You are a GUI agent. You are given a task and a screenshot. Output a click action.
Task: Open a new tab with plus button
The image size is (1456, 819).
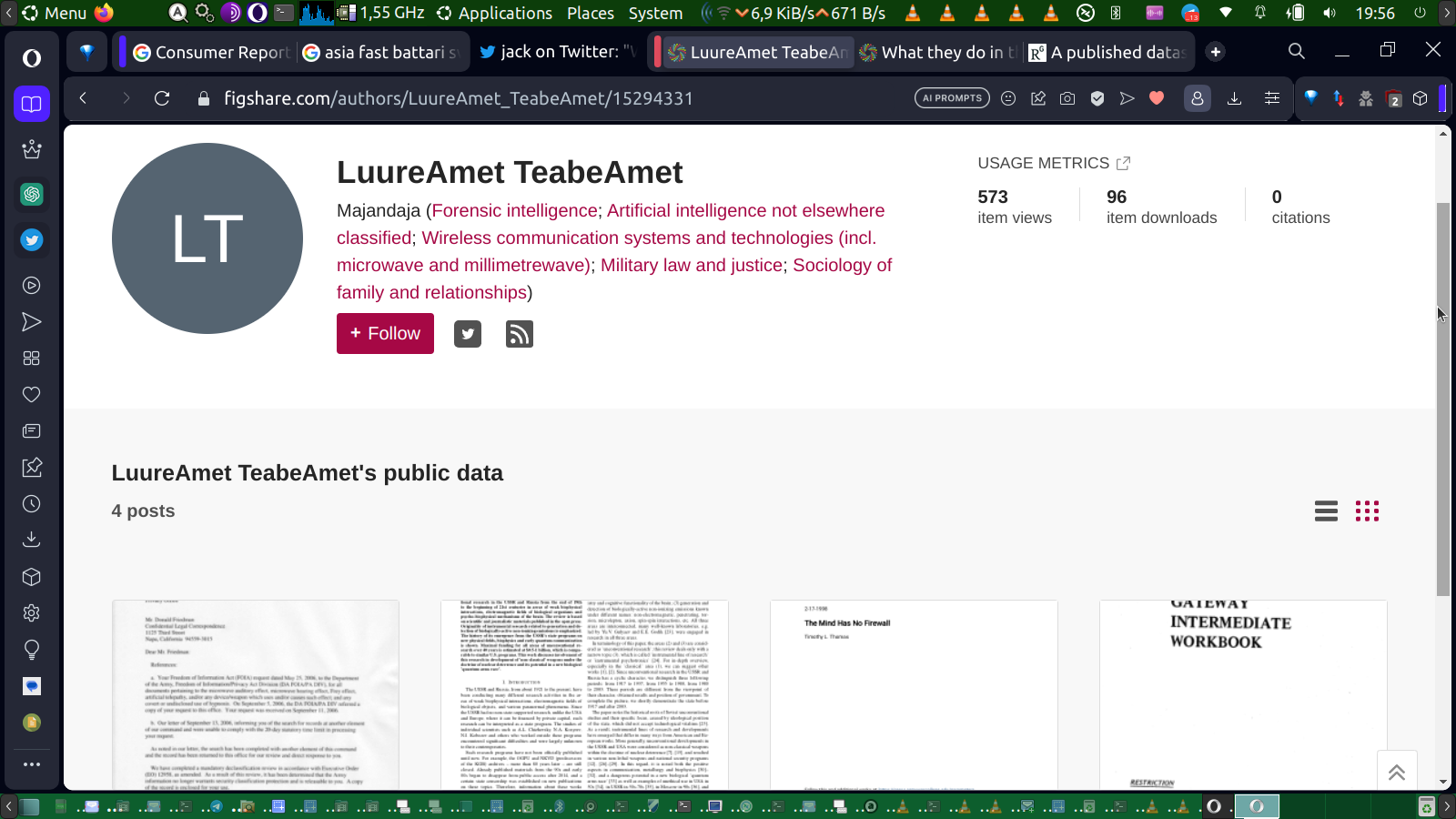[x=1216, y=52]
